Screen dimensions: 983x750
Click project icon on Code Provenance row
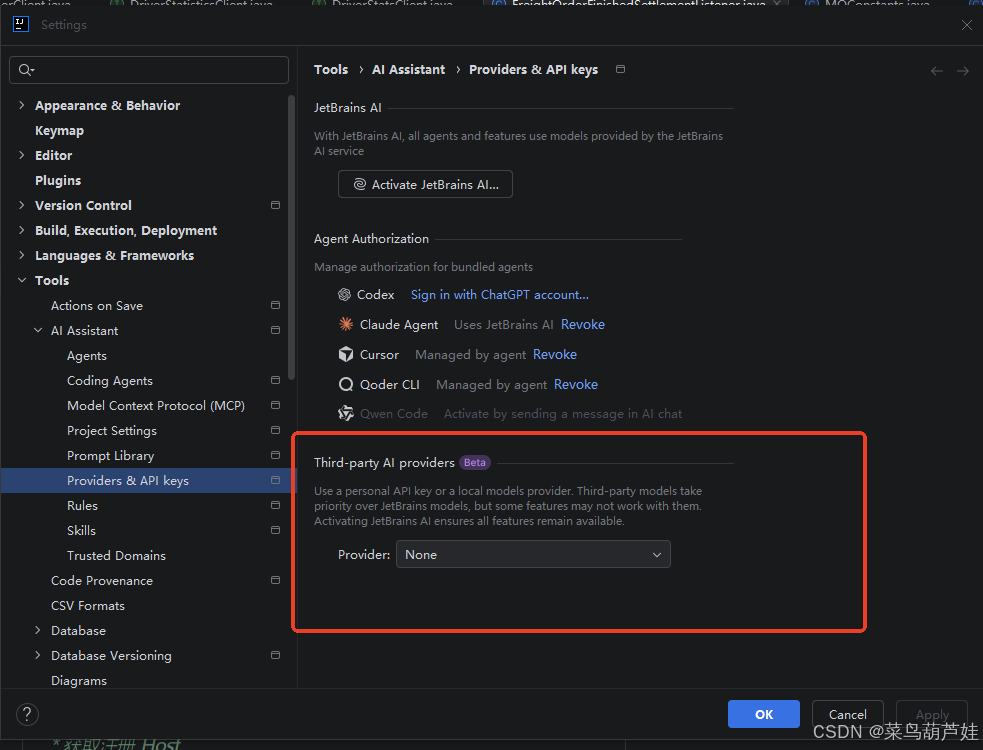(x=275, y=580)
